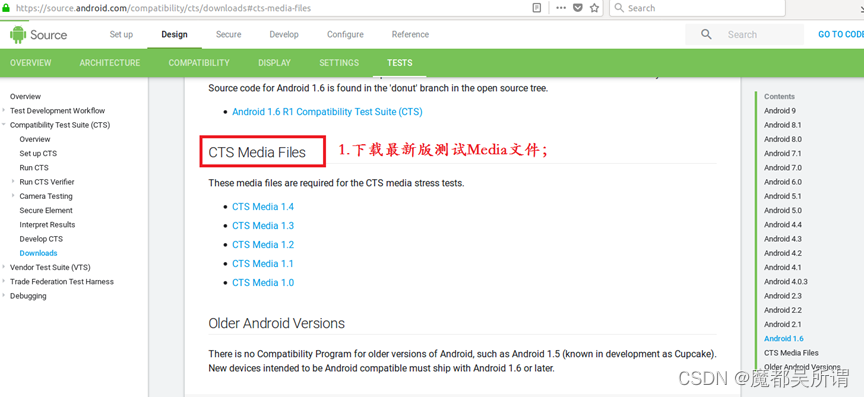Viewport: 864px width, 397px height.
Task: Open the Configure top menu
Action: tap(345, 34)
